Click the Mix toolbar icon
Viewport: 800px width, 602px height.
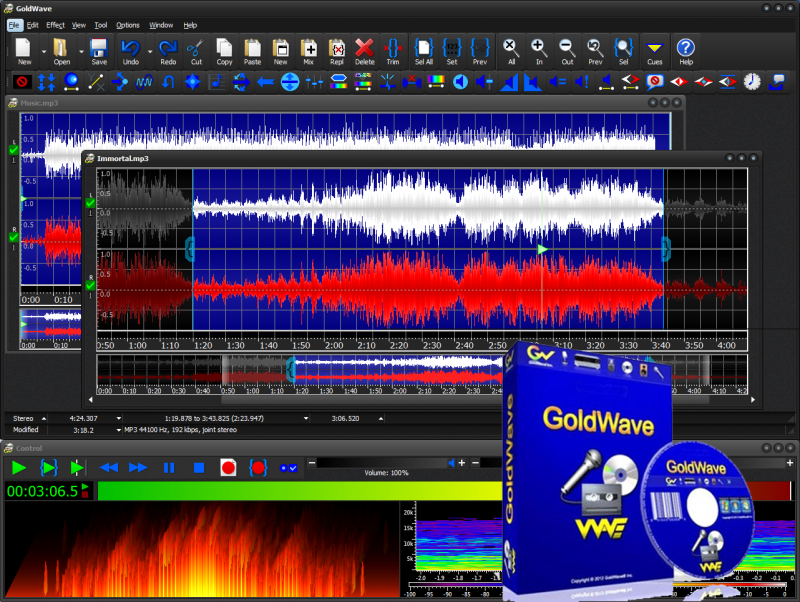click(309, 49)
